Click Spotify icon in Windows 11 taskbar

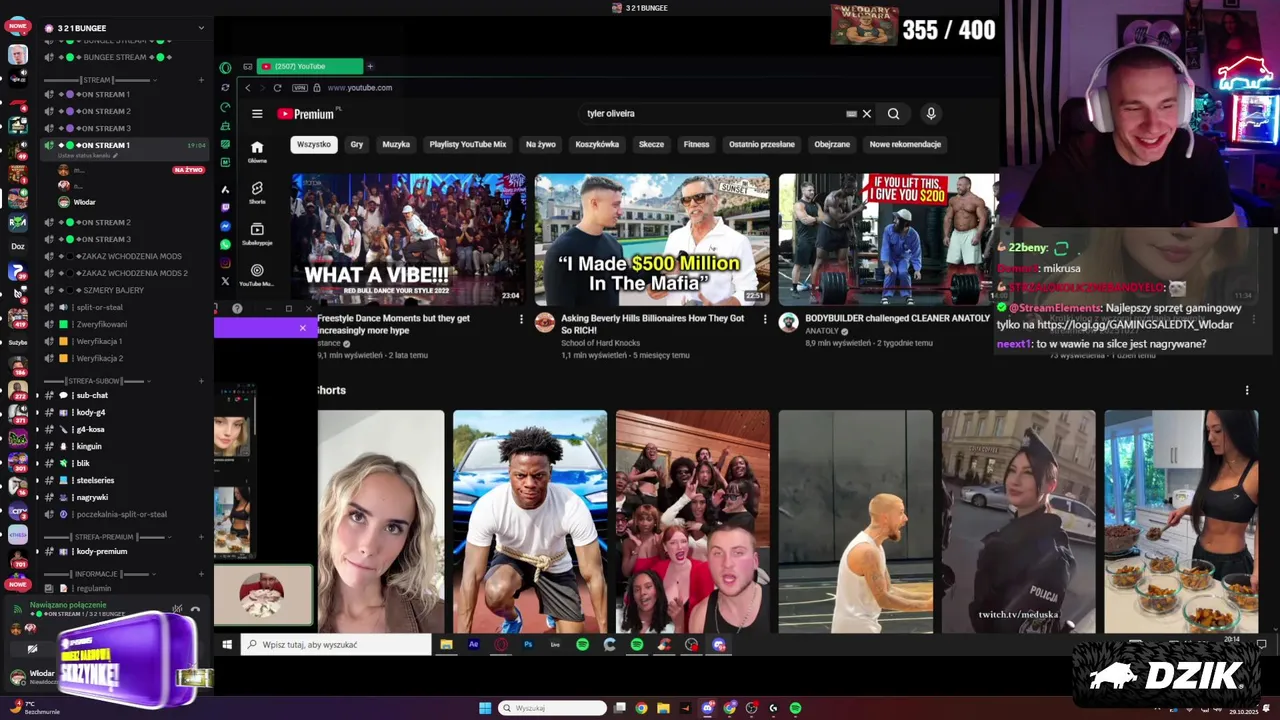(x=795, y=708)
